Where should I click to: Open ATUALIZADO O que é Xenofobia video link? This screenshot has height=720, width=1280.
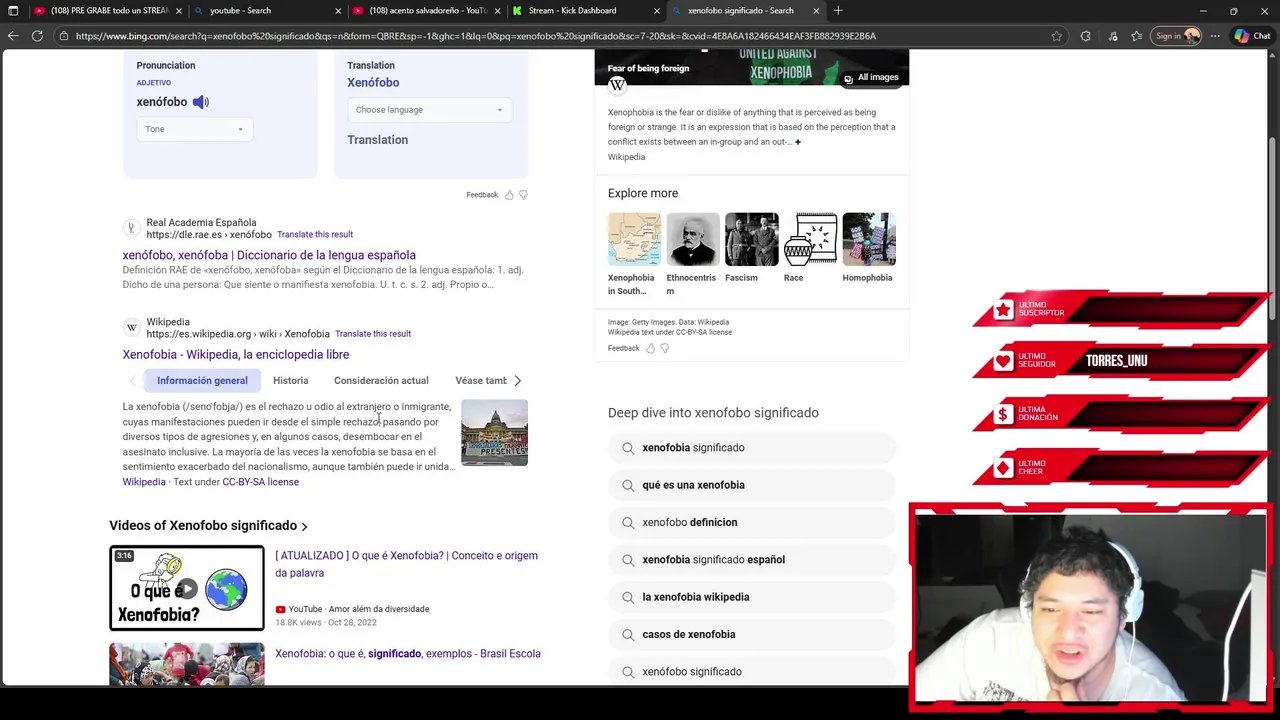406,564
